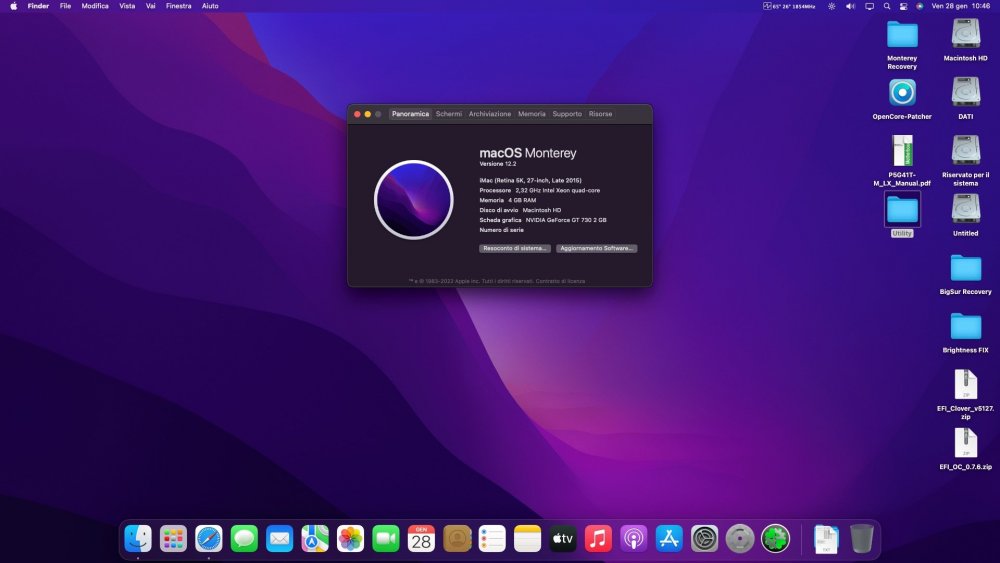Open App Store in the Dock
The height and width of the screenshot is (563, 1000).
(x=669, y=539)
